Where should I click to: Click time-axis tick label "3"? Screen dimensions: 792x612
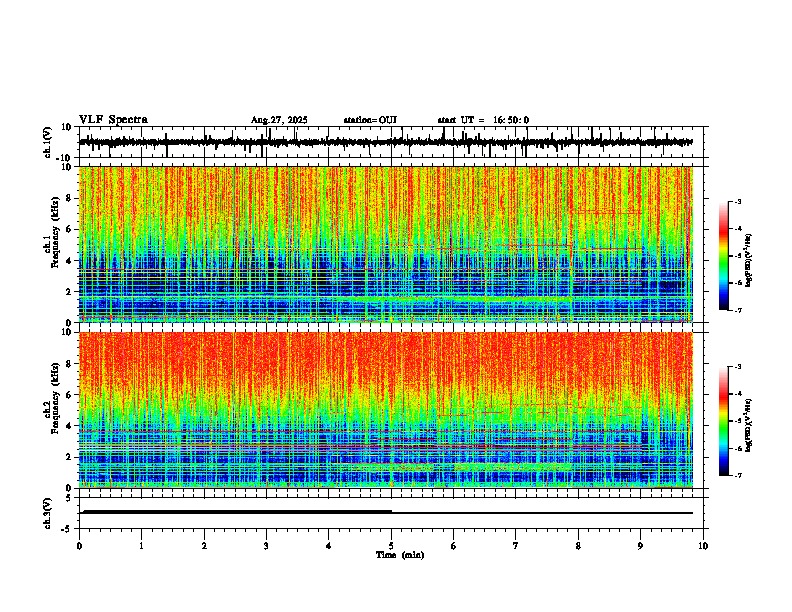tap(266, 546)
